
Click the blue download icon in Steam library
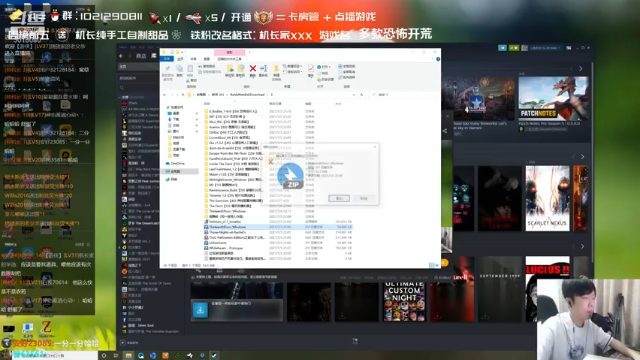(200, 310)
